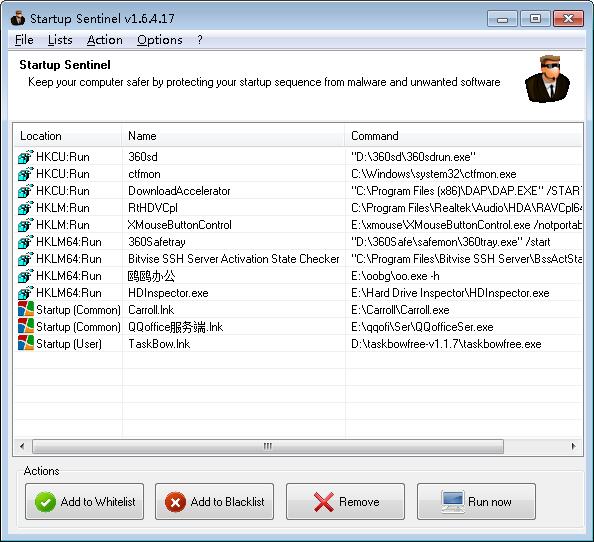Click the Remove button
The image size is (594, 542).
click(345, 501)
